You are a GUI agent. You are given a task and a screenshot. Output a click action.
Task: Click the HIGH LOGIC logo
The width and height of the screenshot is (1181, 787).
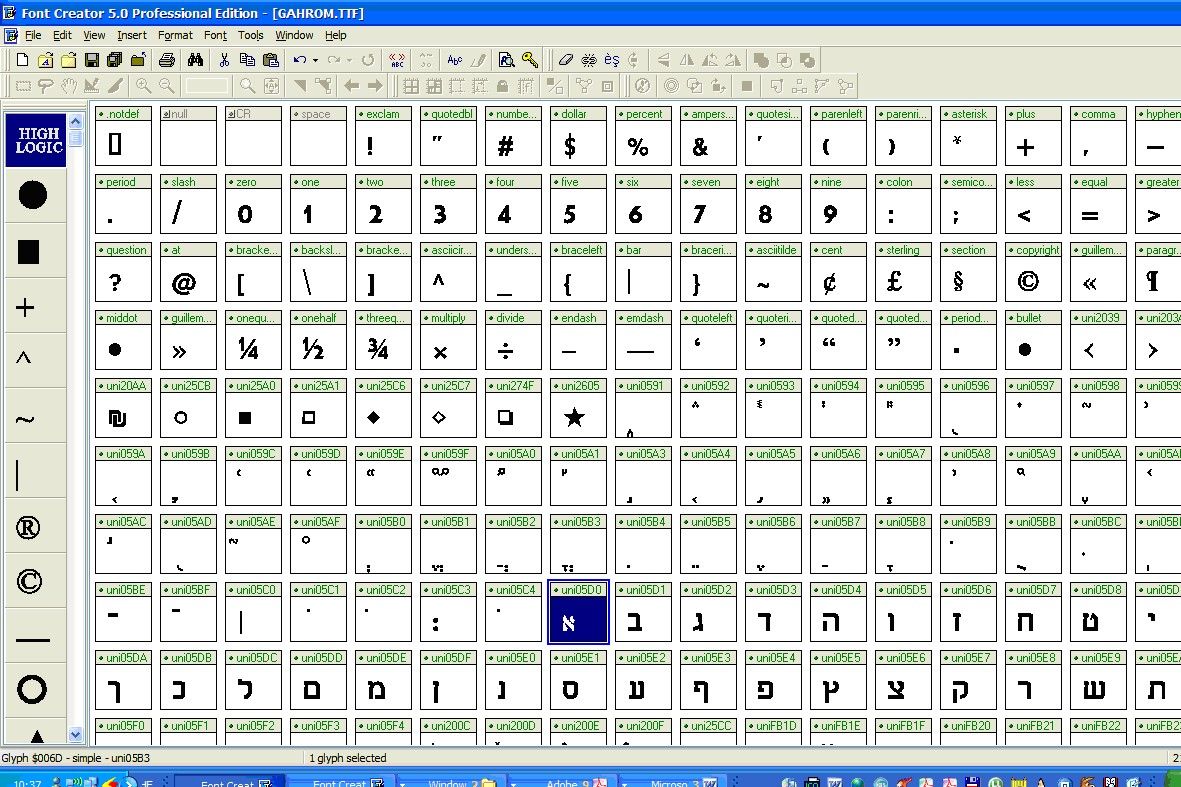pos(36,140)
